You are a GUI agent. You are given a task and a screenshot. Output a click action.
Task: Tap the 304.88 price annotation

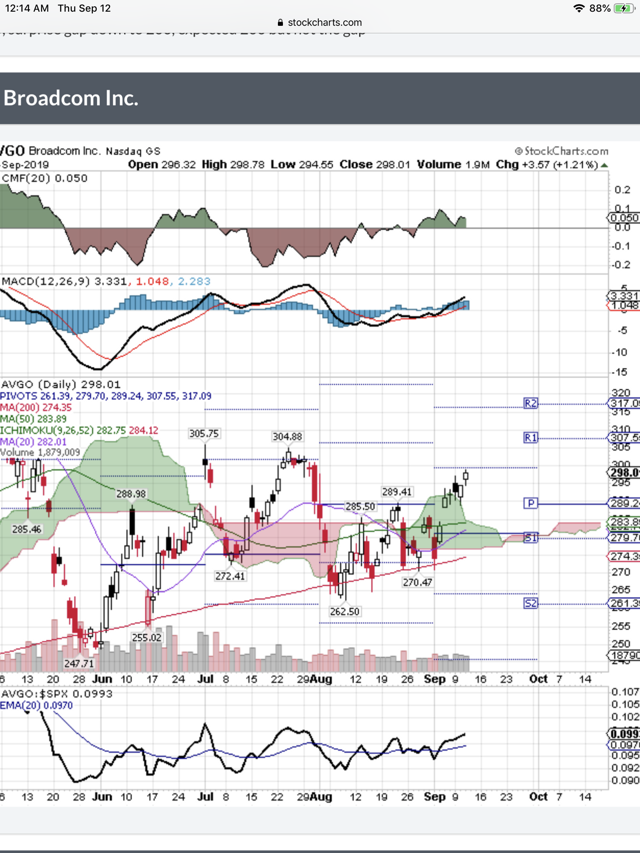tap(287, 437)
